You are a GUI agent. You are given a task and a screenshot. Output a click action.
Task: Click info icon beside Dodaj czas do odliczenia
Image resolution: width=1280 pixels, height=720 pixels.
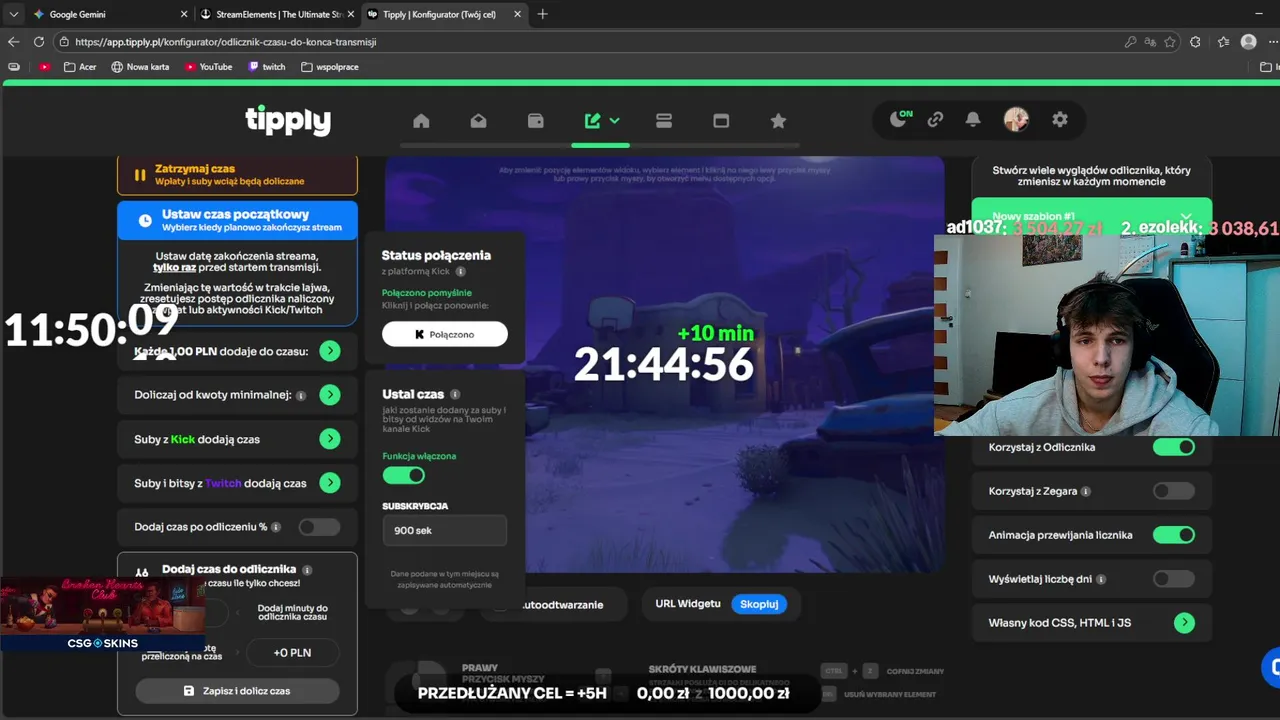(x=307, y=569)
